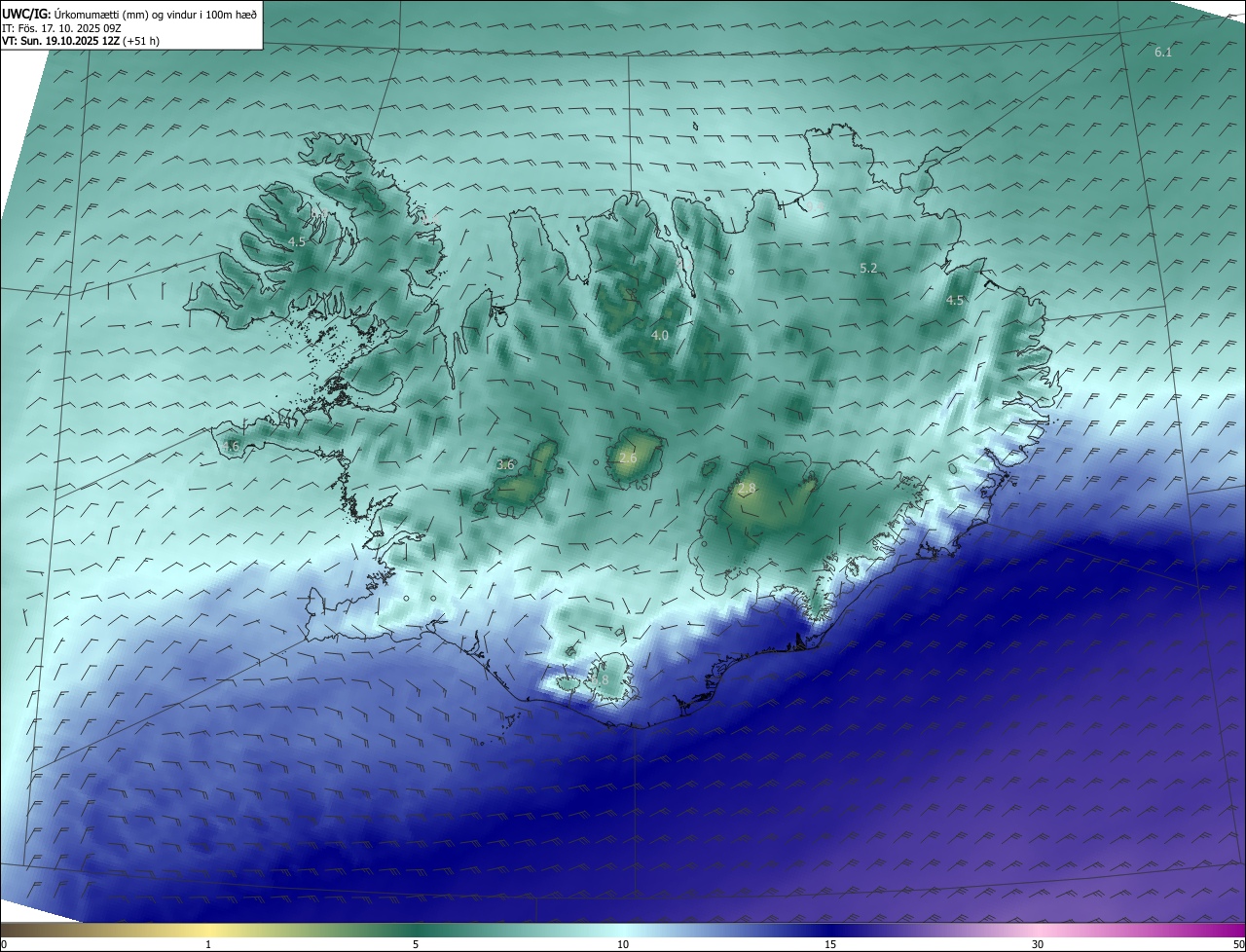Click the valid time 'VT: Sun. 19.10.2025 12Z (+51 h)'
The height and width of the screenshot is (952, 1246).
coord(79,42)
